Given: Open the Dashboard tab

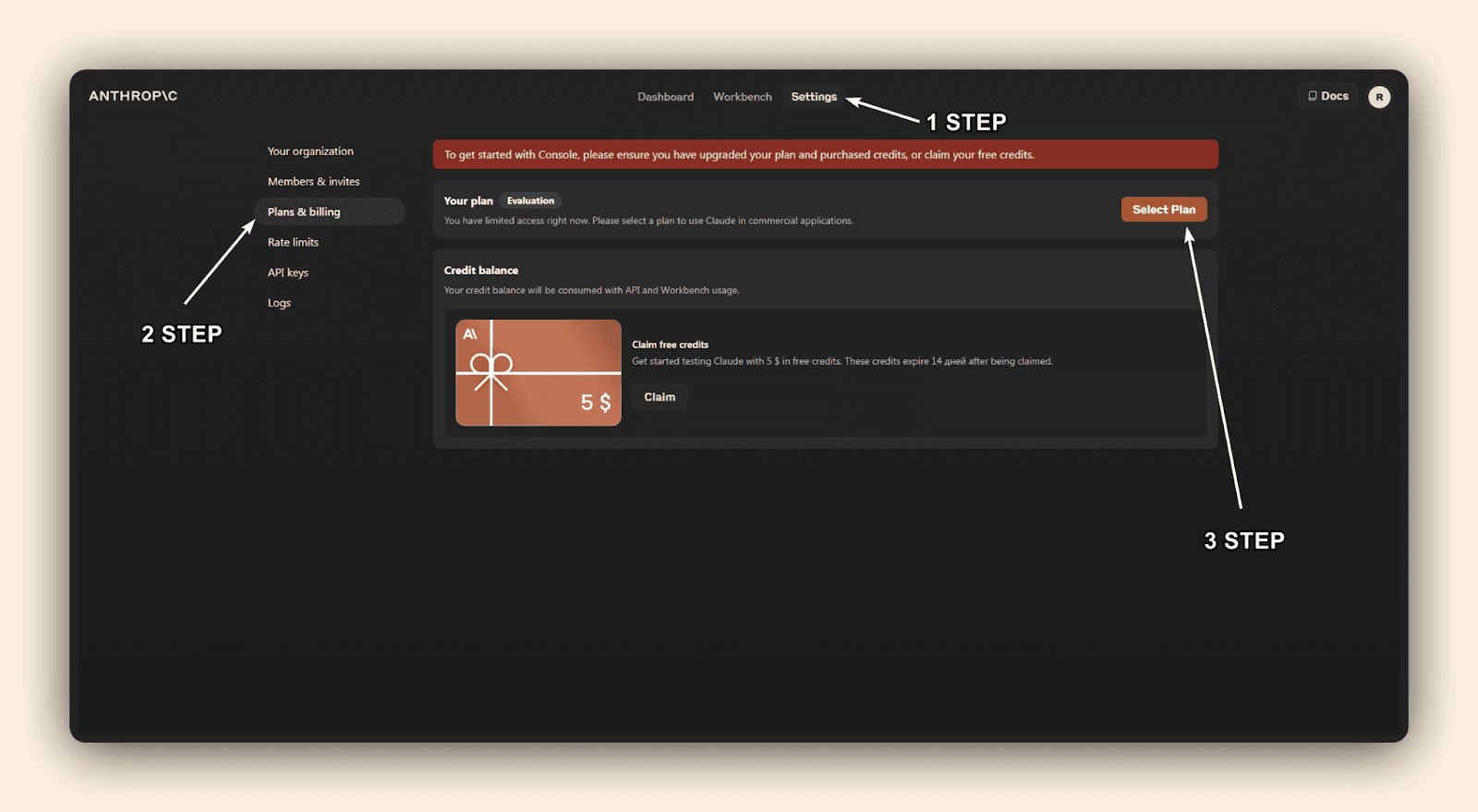Looking at the screenshot, I should click(665, 97).
